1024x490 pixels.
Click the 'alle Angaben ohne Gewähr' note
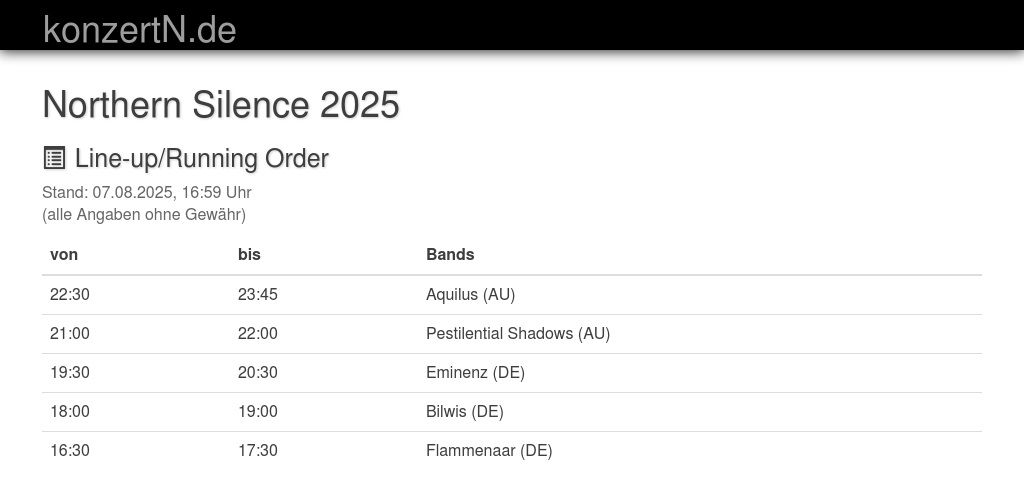tap(143, 214)
